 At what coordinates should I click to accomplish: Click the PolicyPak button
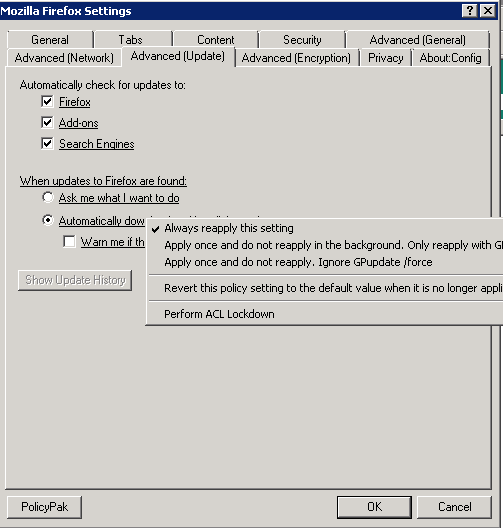(x=44, y=507)
